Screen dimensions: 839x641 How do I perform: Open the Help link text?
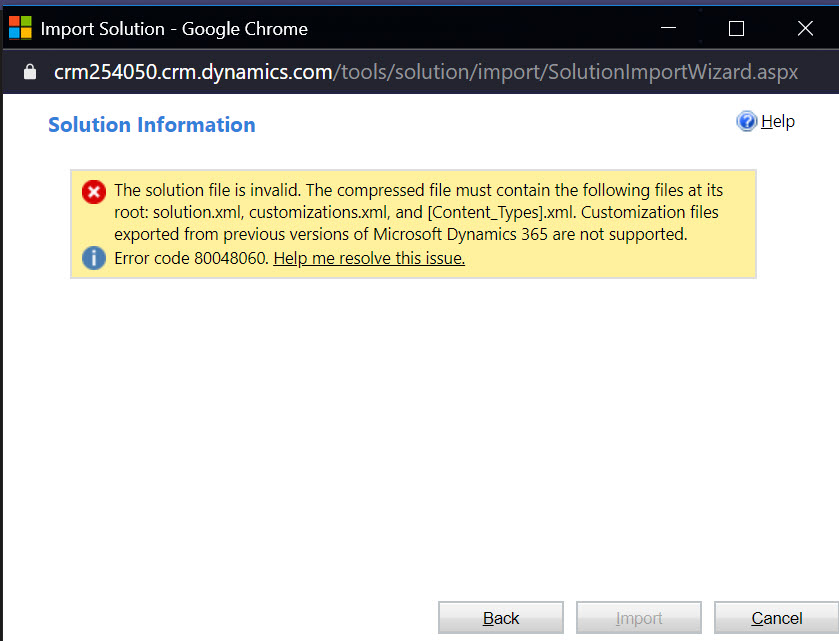pos(777,121)
